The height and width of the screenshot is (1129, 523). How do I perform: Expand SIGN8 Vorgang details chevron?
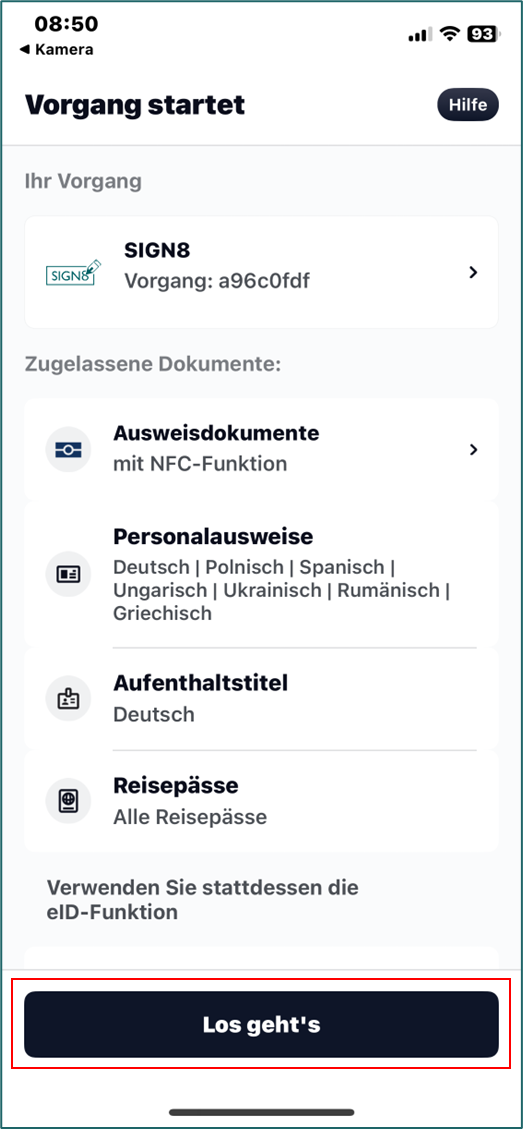point(473,272)
